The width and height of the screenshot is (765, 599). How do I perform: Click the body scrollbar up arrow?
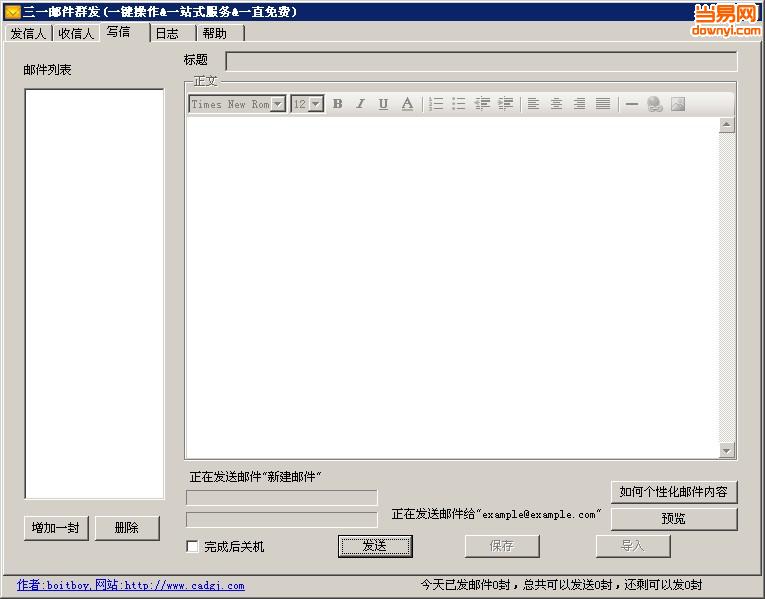[x=726, y=125]
